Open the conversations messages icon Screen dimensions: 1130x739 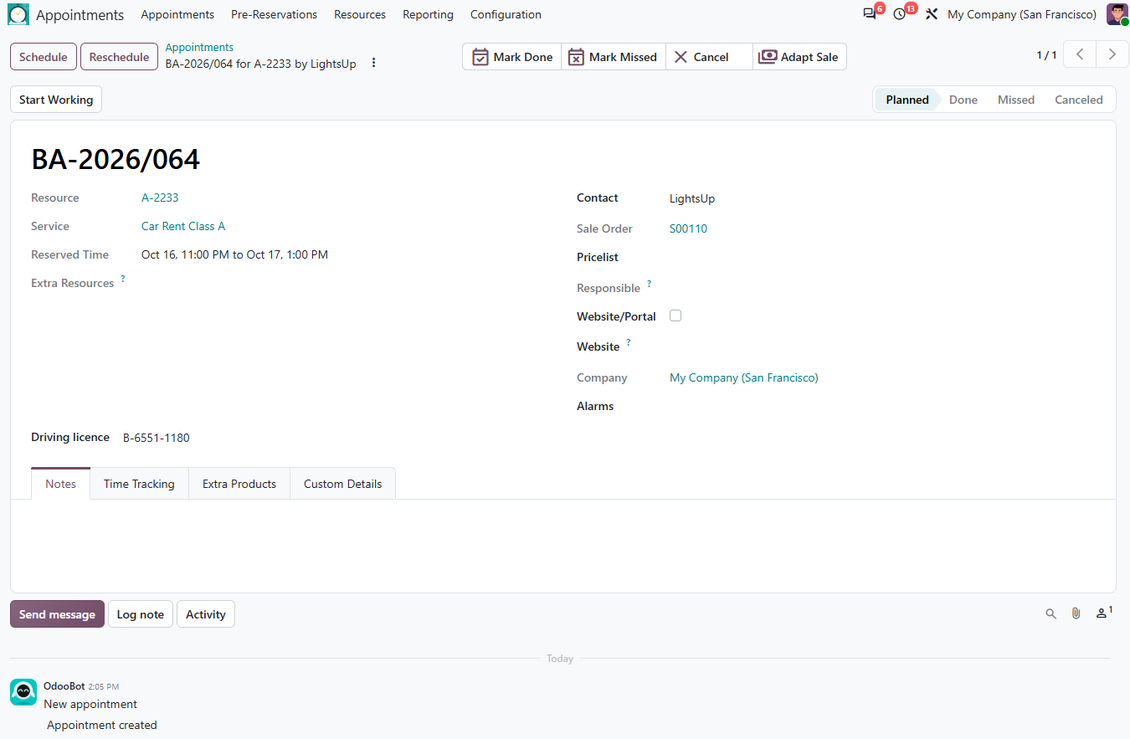point(870,14)
